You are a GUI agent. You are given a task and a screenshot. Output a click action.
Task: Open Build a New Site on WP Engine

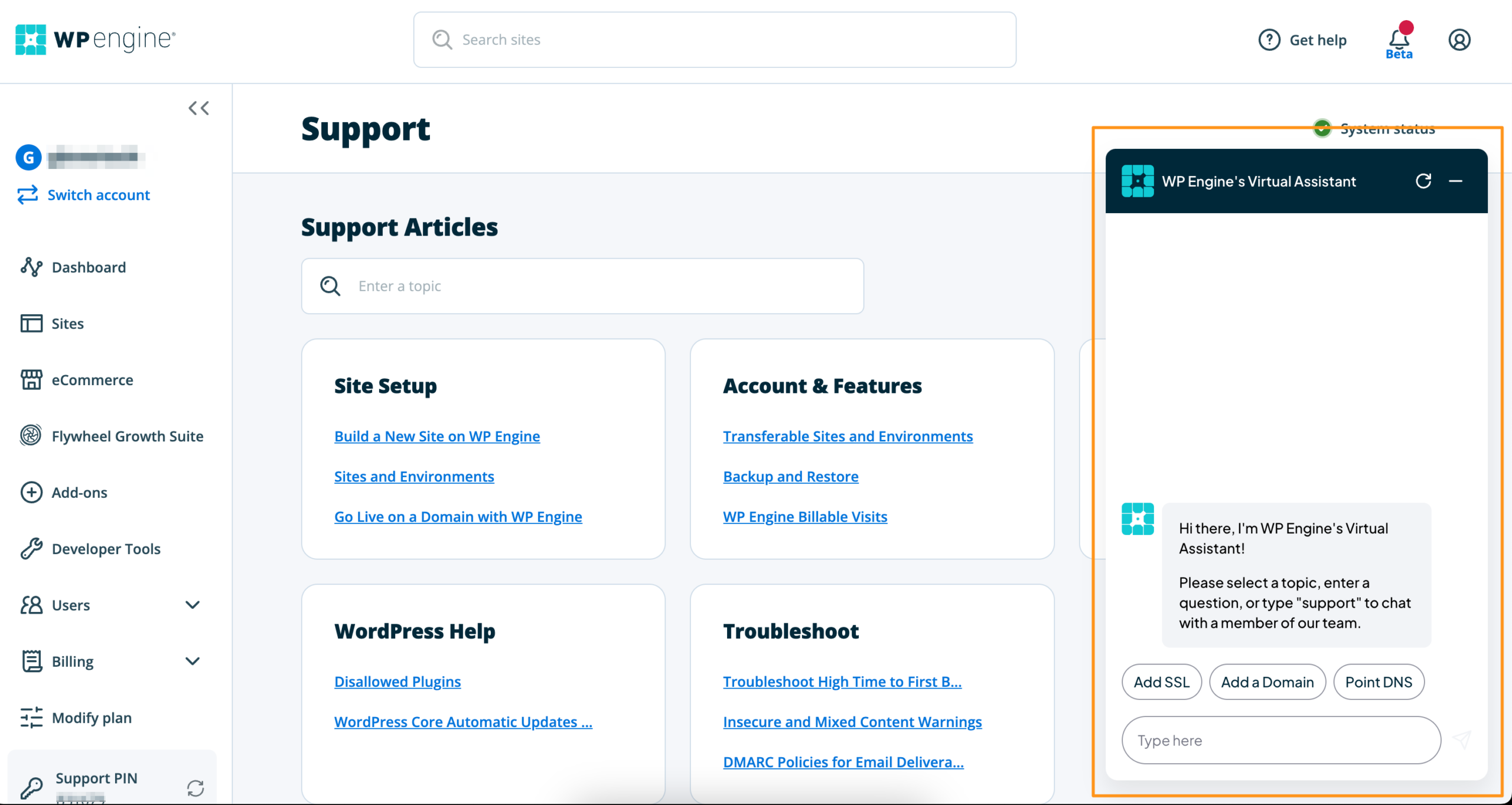pos(437,436)
